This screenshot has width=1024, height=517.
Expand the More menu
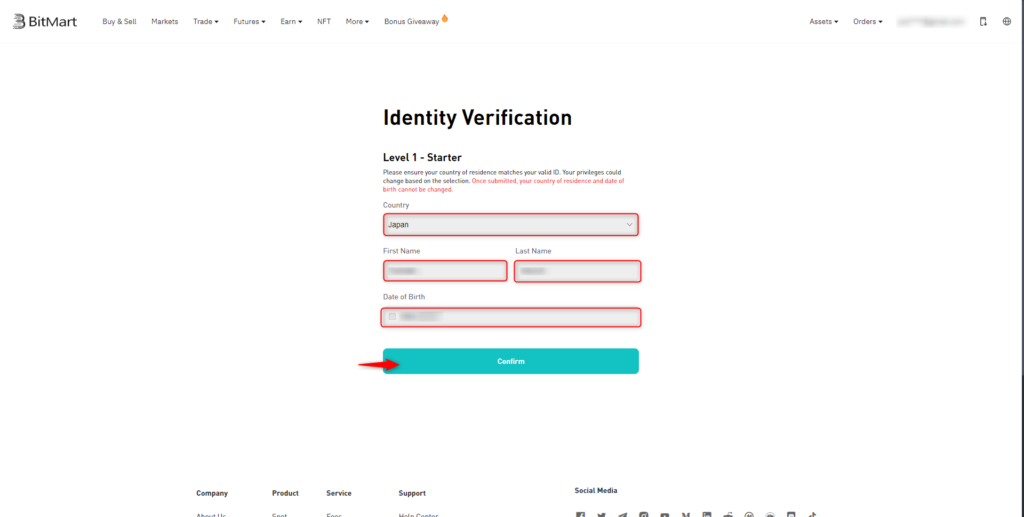coord(357,21)
